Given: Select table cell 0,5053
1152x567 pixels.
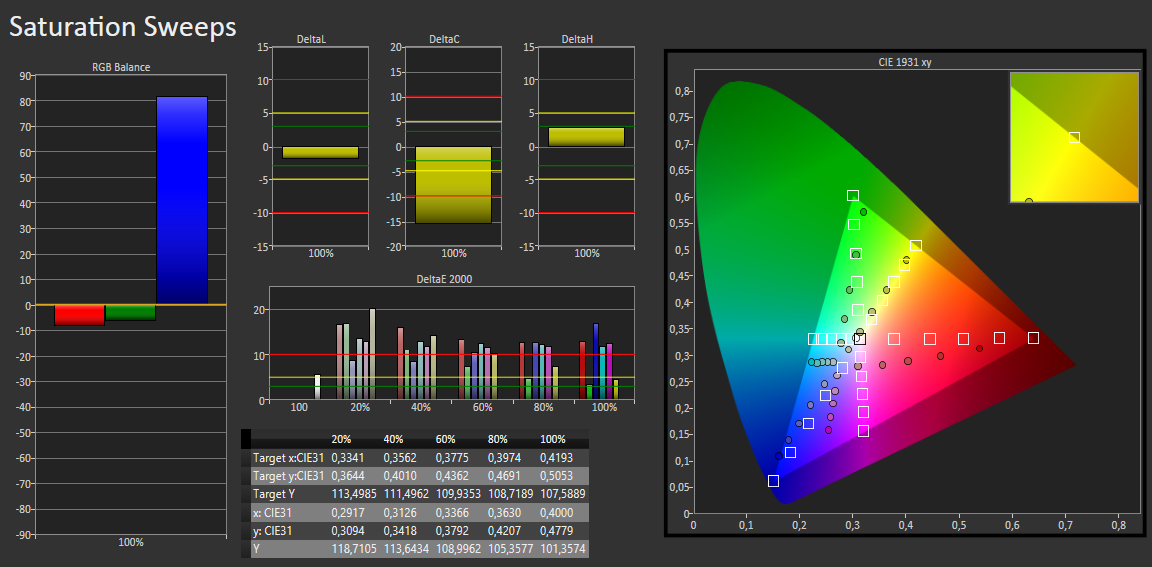Looking at the screenshot, I should 555,476.
